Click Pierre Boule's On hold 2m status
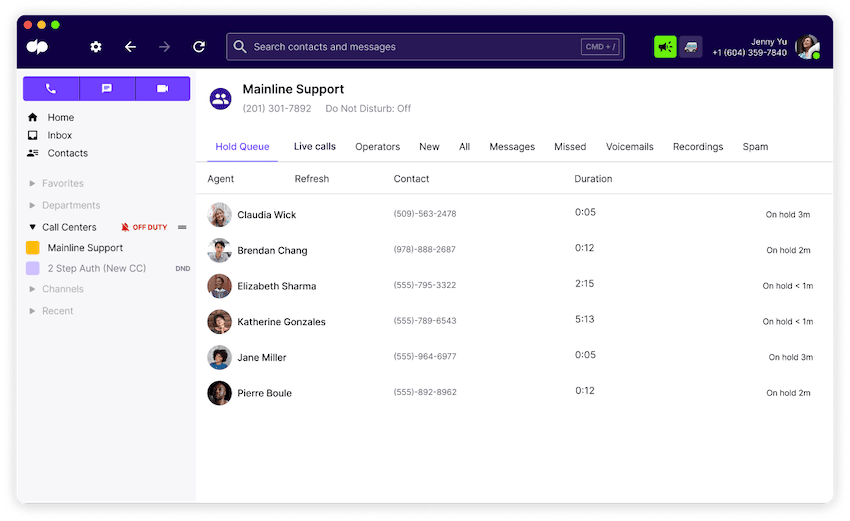 pos(788,393)
